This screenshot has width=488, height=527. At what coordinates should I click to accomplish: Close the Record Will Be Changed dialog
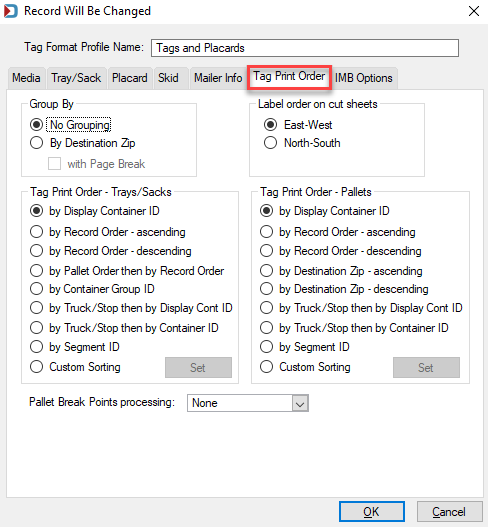click(474, 11)
